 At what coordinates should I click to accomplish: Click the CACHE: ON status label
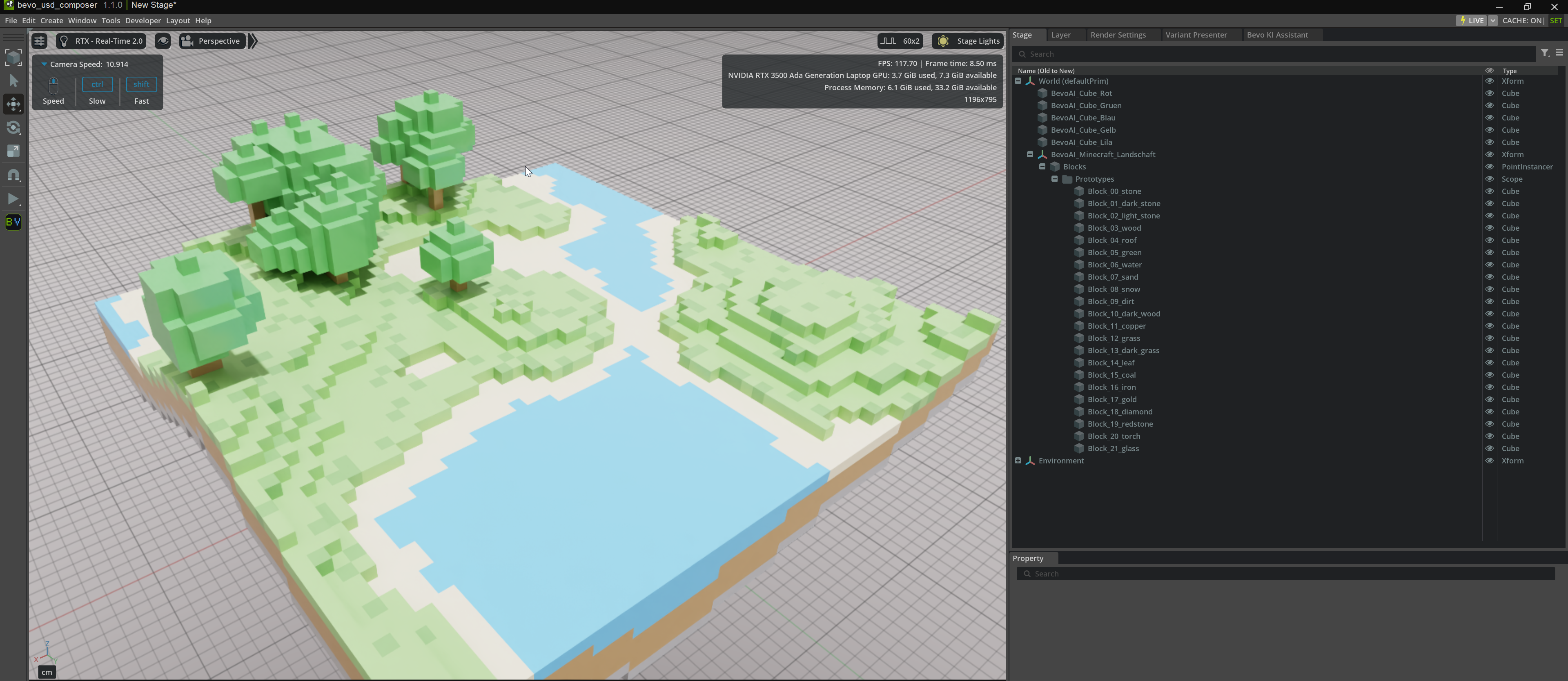[1522, 20]
